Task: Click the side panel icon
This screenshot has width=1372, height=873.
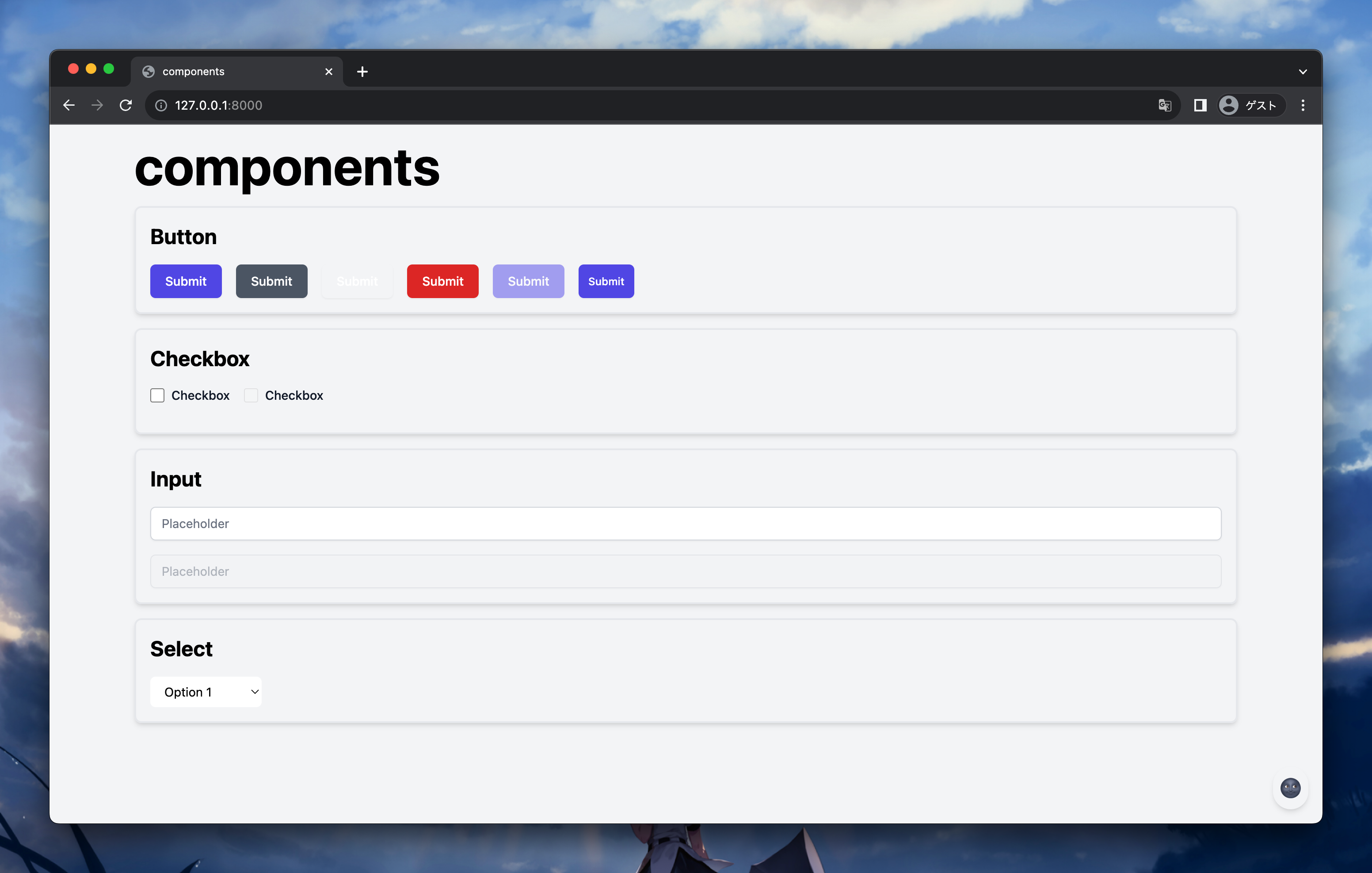Action: (x=1200, y=105)
